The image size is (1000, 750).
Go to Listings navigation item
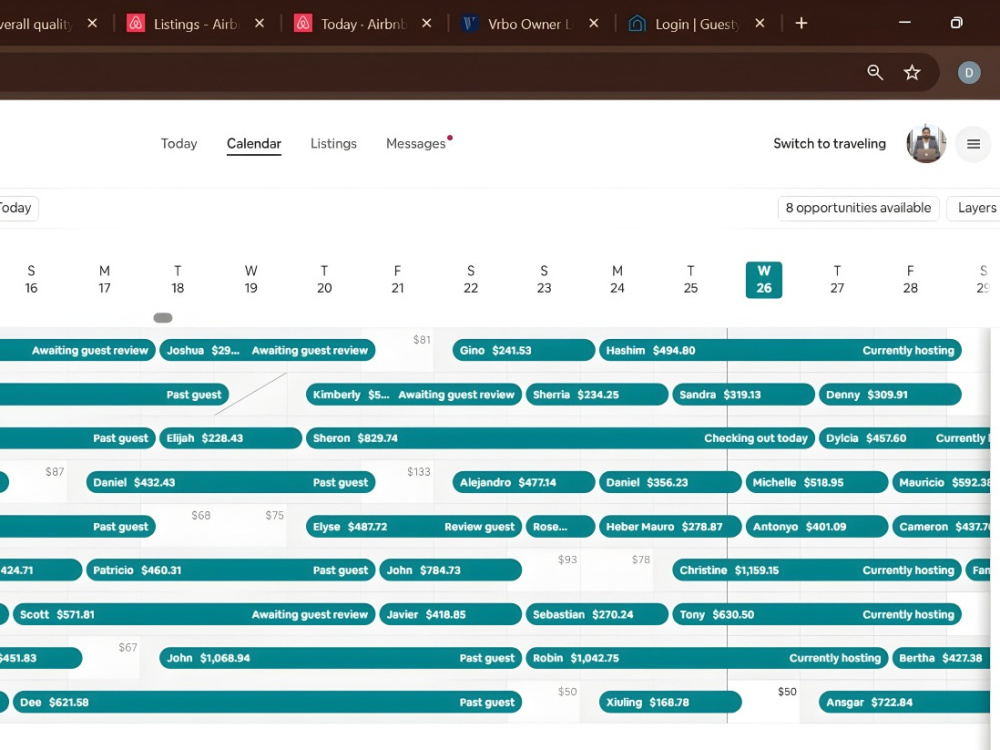tap(334, 143)
